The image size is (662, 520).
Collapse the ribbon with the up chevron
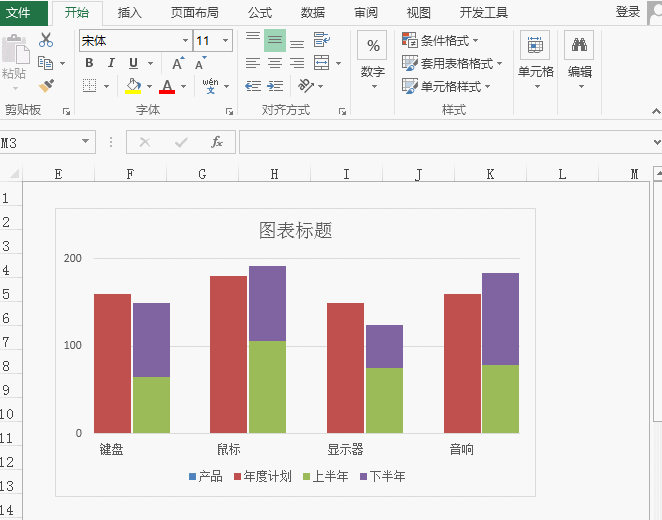click(x=656, y=111)
